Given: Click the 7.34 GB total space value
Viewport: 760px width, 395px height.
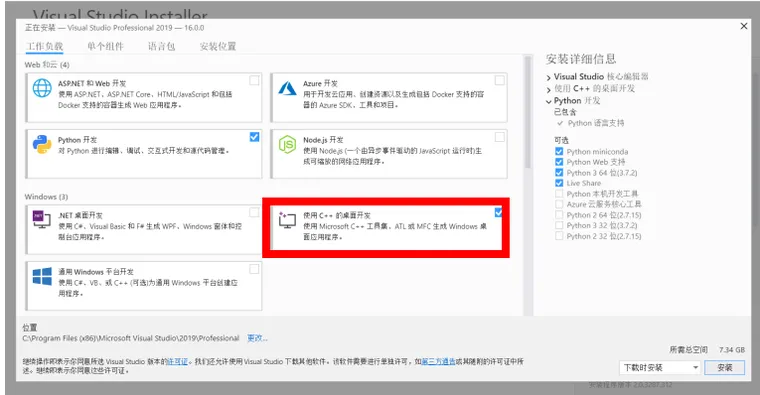Looking at the screenshot, I should (732, 349).
